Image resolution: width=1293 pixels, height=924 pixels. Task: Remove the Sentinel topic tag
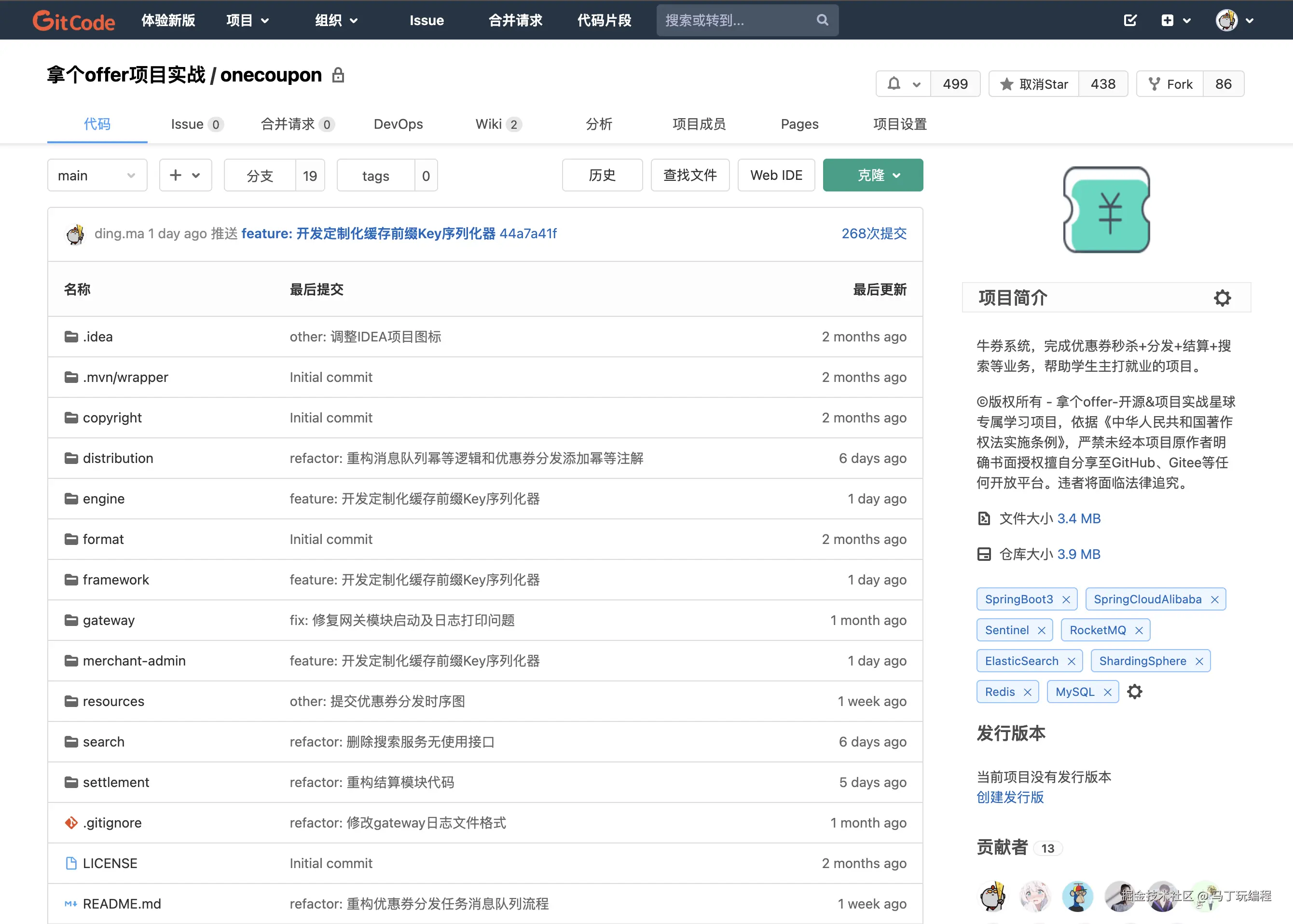pyautogui.click(x=1042, y=630)
